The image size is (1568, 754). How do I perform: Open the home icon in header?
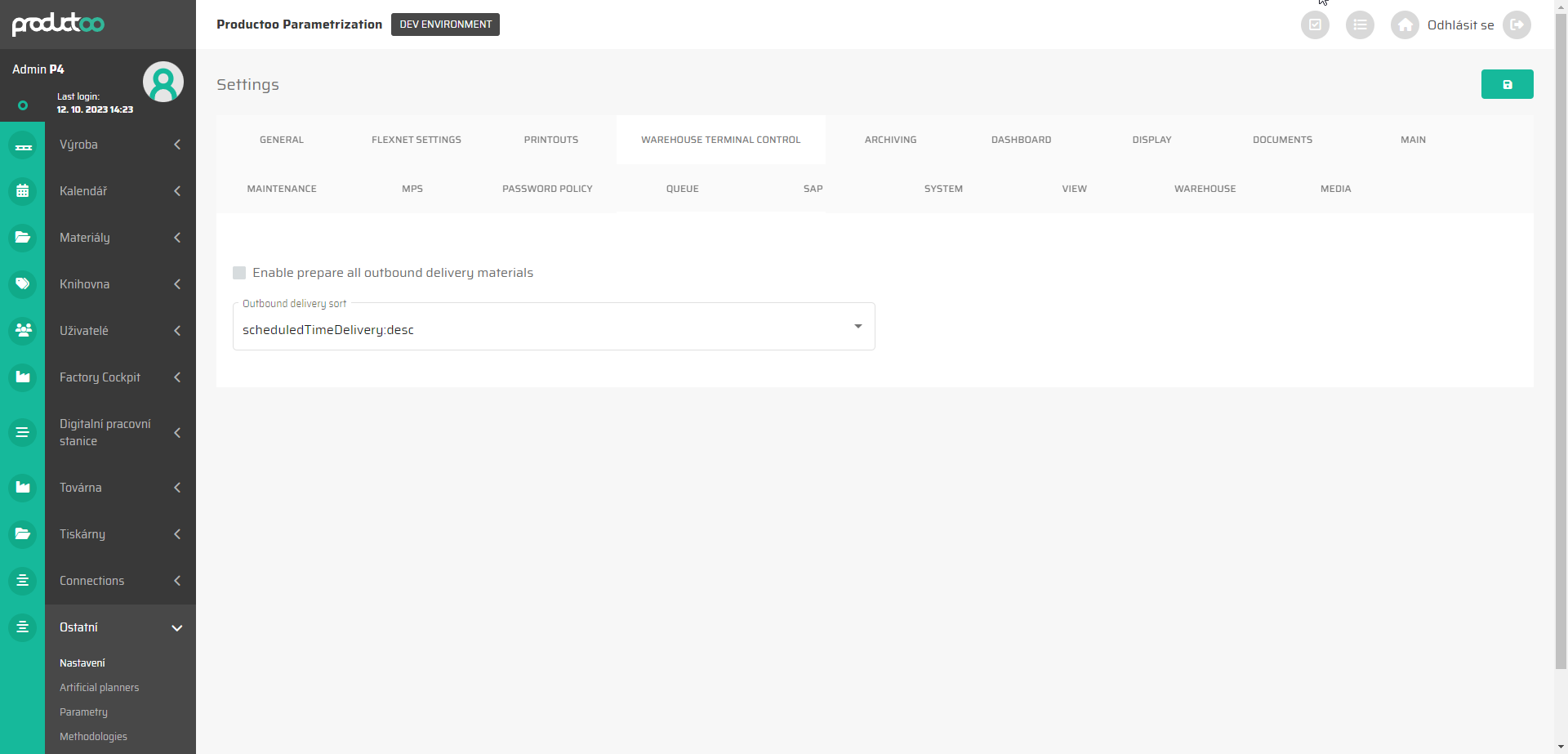1405,25
